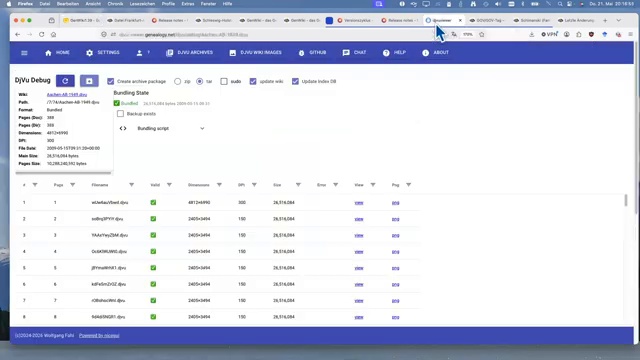The image size is (640, 360).
Task: Open a new tab with plus button
Action: (605, 20)
